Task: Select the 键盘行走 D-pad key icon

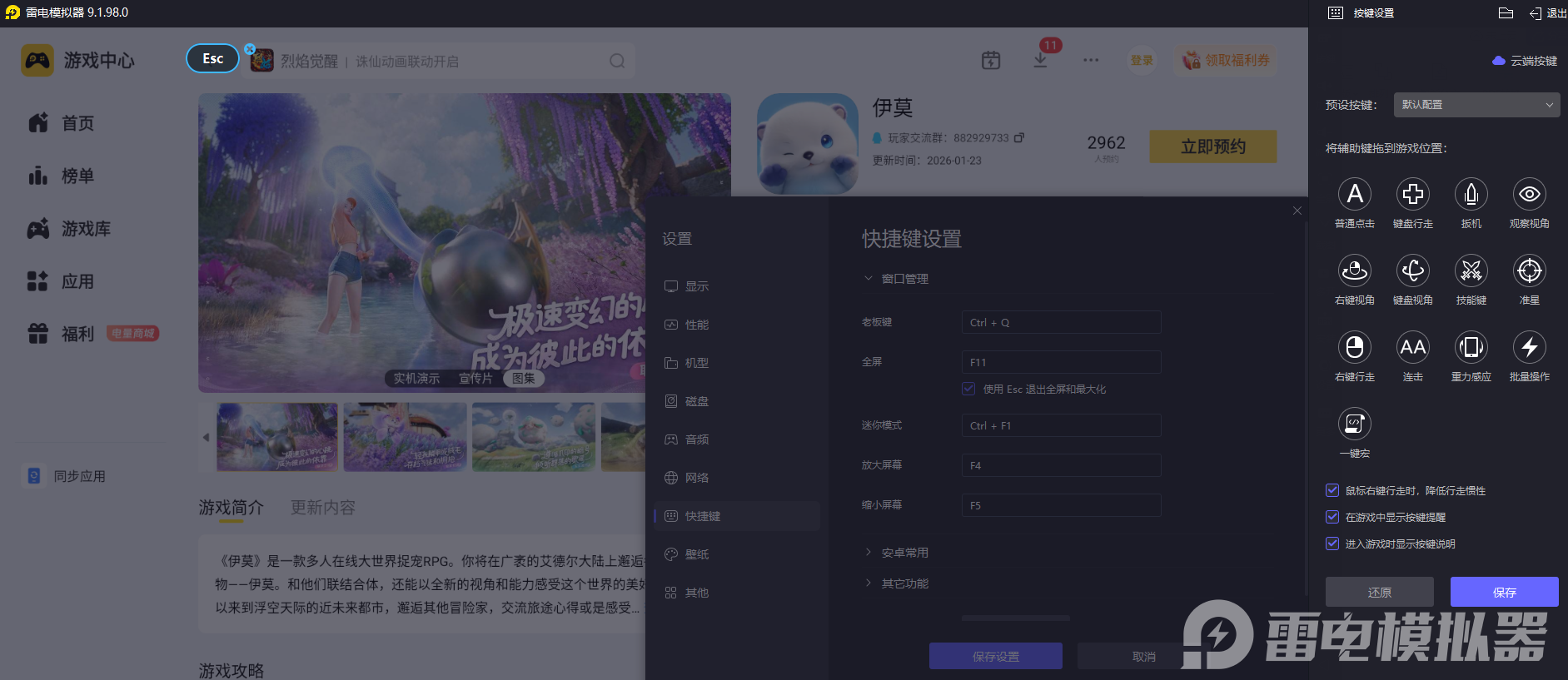Action: (x=1413, y=194)
